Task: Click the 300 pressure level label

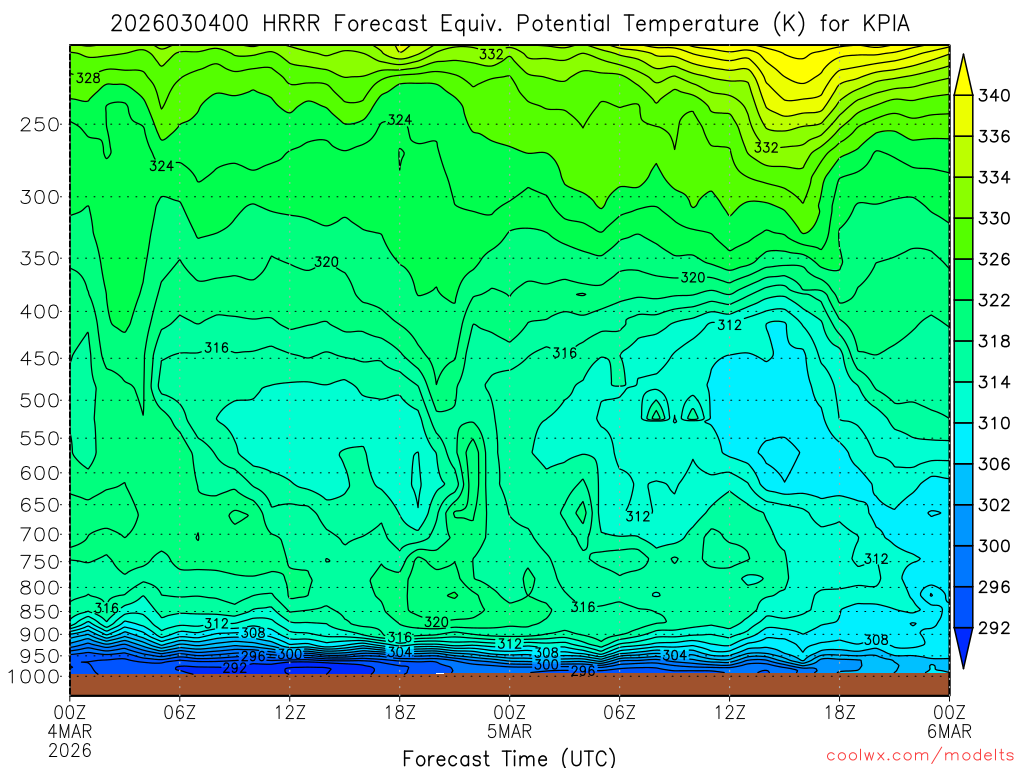Action: pyautogui.click(x=40, y=197)
